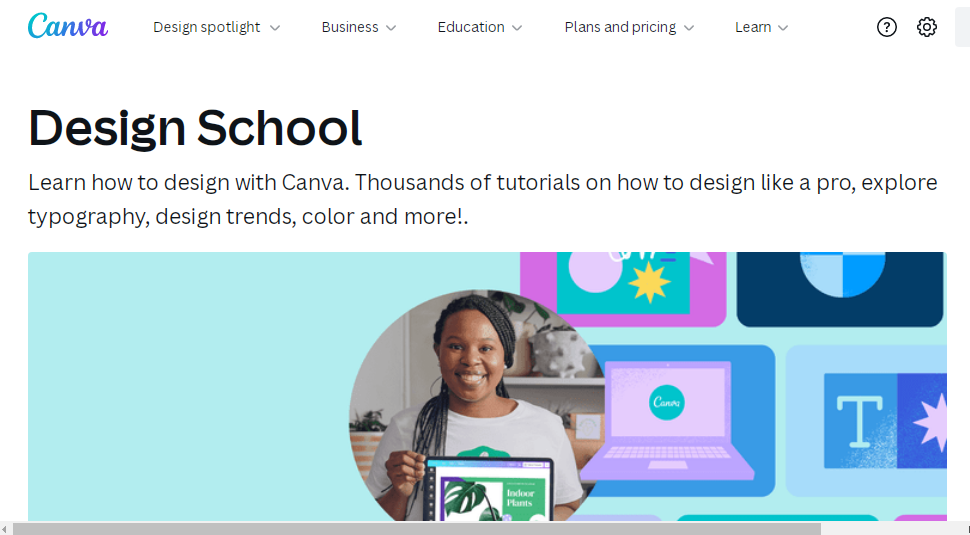Expand the chevron next to Learn
This screenshot has height=535, width=970.
[x=783, y=28]
